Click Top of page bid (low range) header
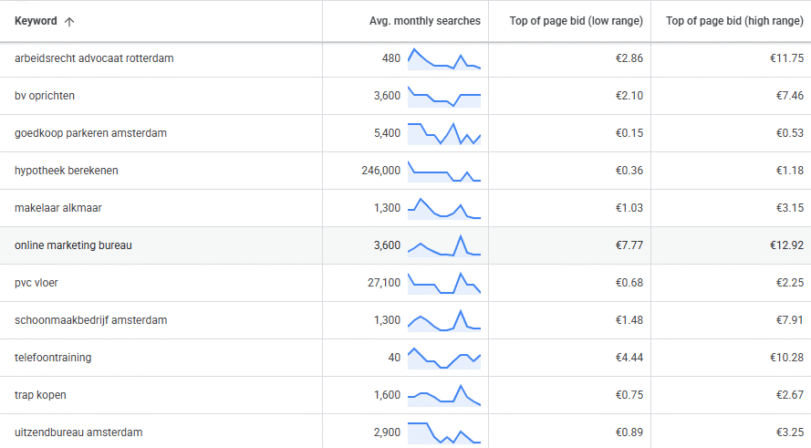Screen dimensions: 811x448 click(575, 21)
